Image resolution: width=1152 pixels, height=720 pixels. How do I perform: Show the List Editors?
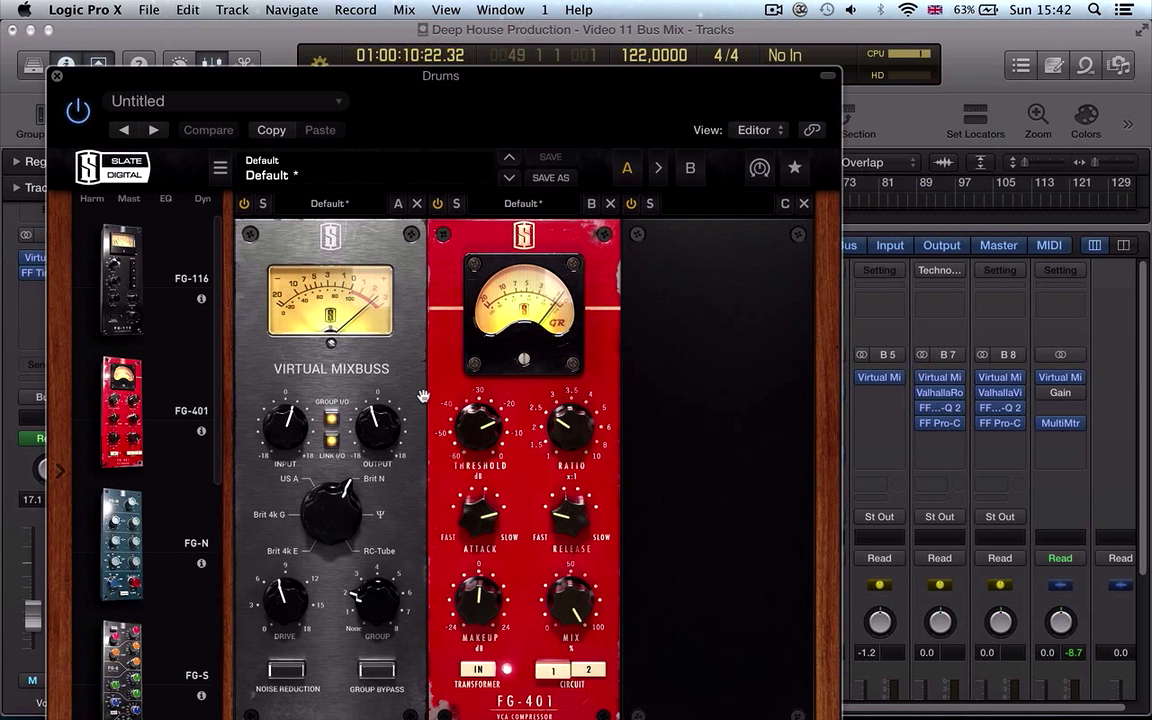pyautogui.click(x=1021, y=65)
